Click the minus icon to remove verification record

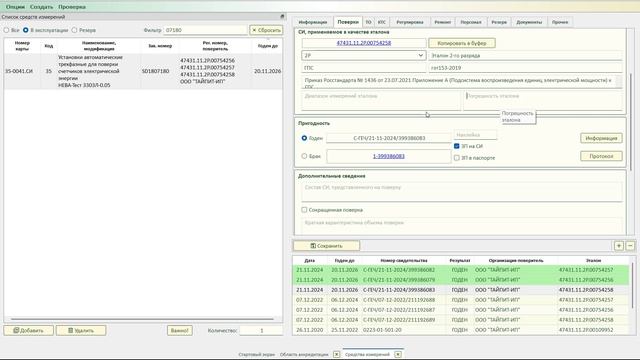pyautogui.click(x=630, y=246)
